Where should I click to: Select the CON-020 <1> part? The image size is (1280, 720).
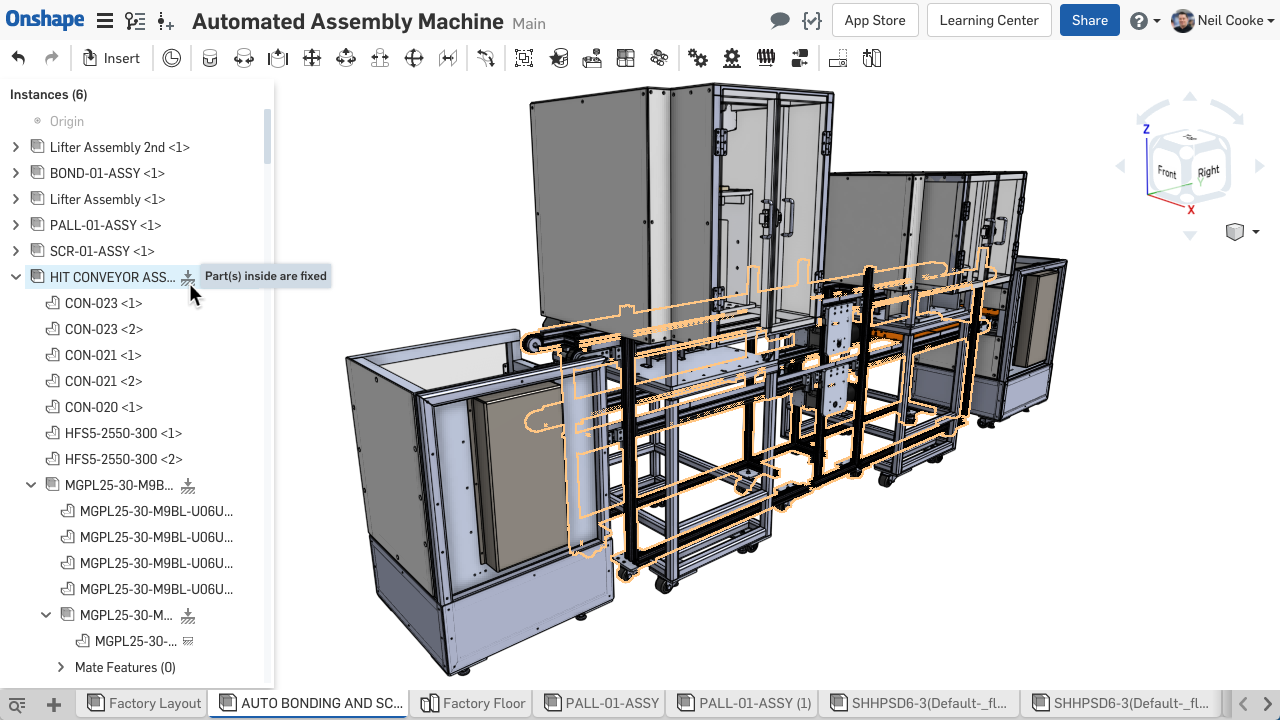(103, 407)
